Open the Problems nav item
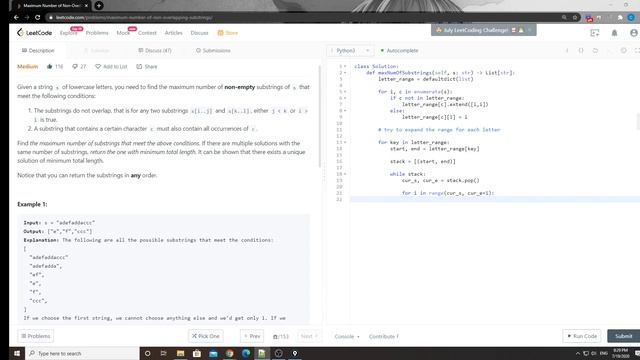This screenshot has width=640, height=360. [97, 33]
